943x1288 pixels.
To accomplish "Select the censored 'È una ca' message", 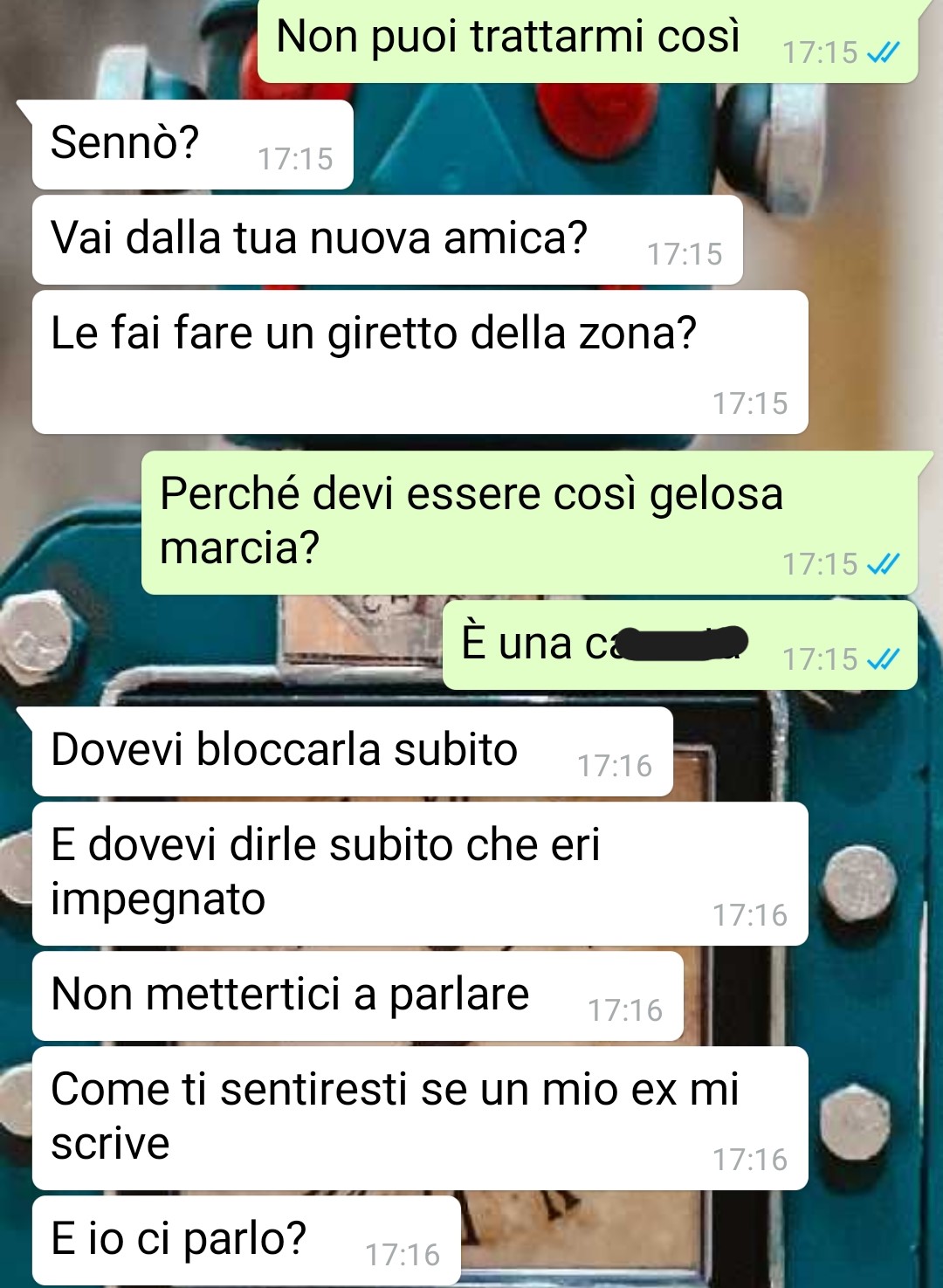I will (x=680, y=644).
